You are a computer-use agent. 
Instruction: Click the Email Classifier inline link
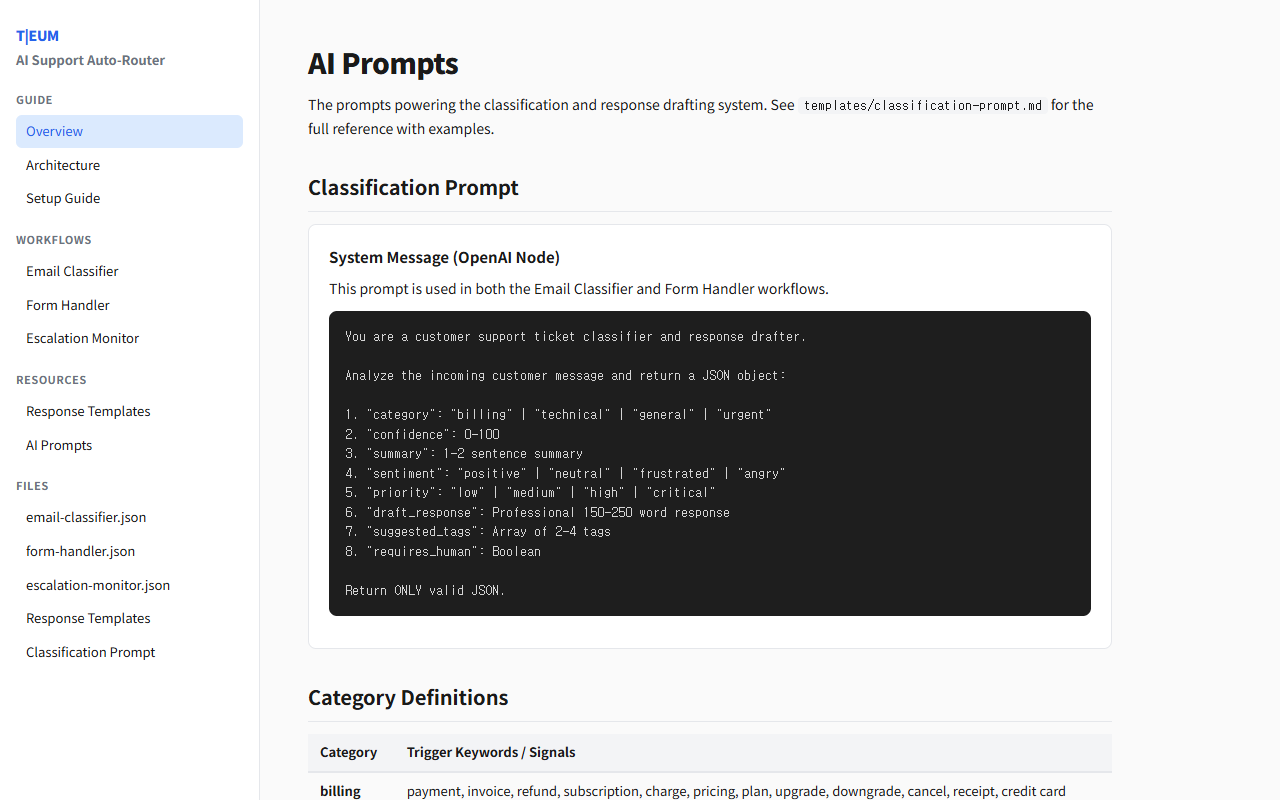(x=584, y=289)
